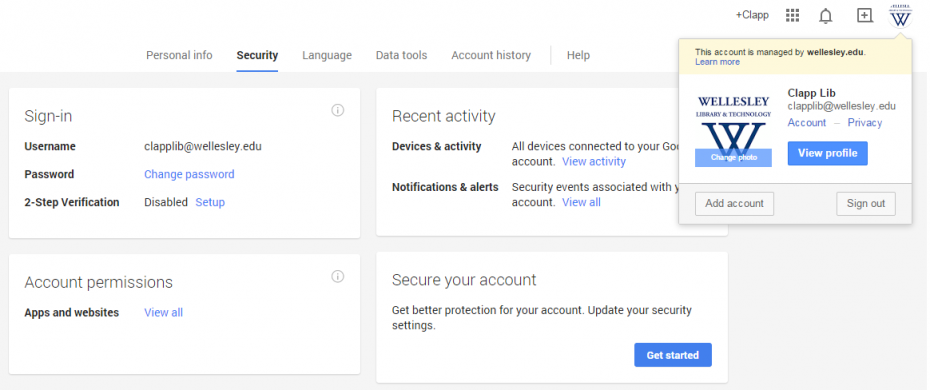Click the clapplib@wellesley.edu email in popup

coord(842,106)
